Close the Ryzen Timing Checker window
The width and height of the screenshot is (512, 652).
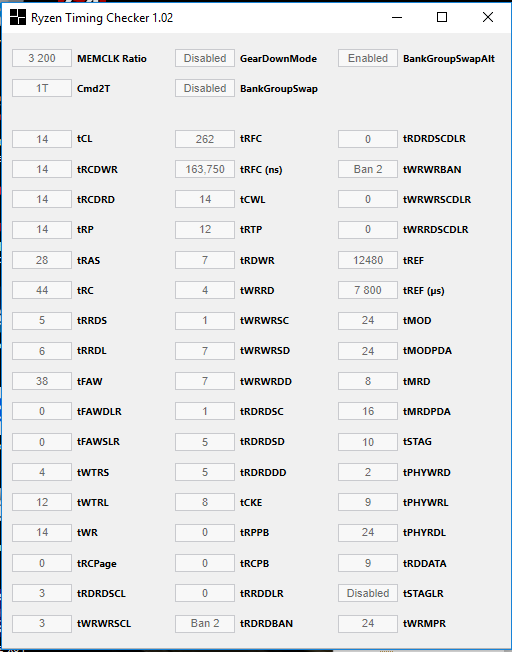tap(487, 17)
